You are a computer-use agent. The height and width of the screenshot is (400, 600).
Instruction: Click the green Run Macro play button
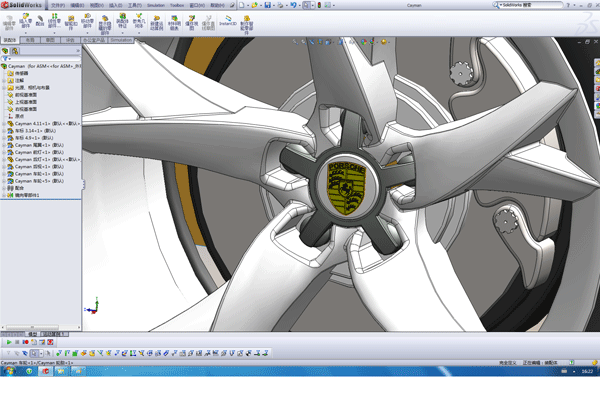coord(9,342)
